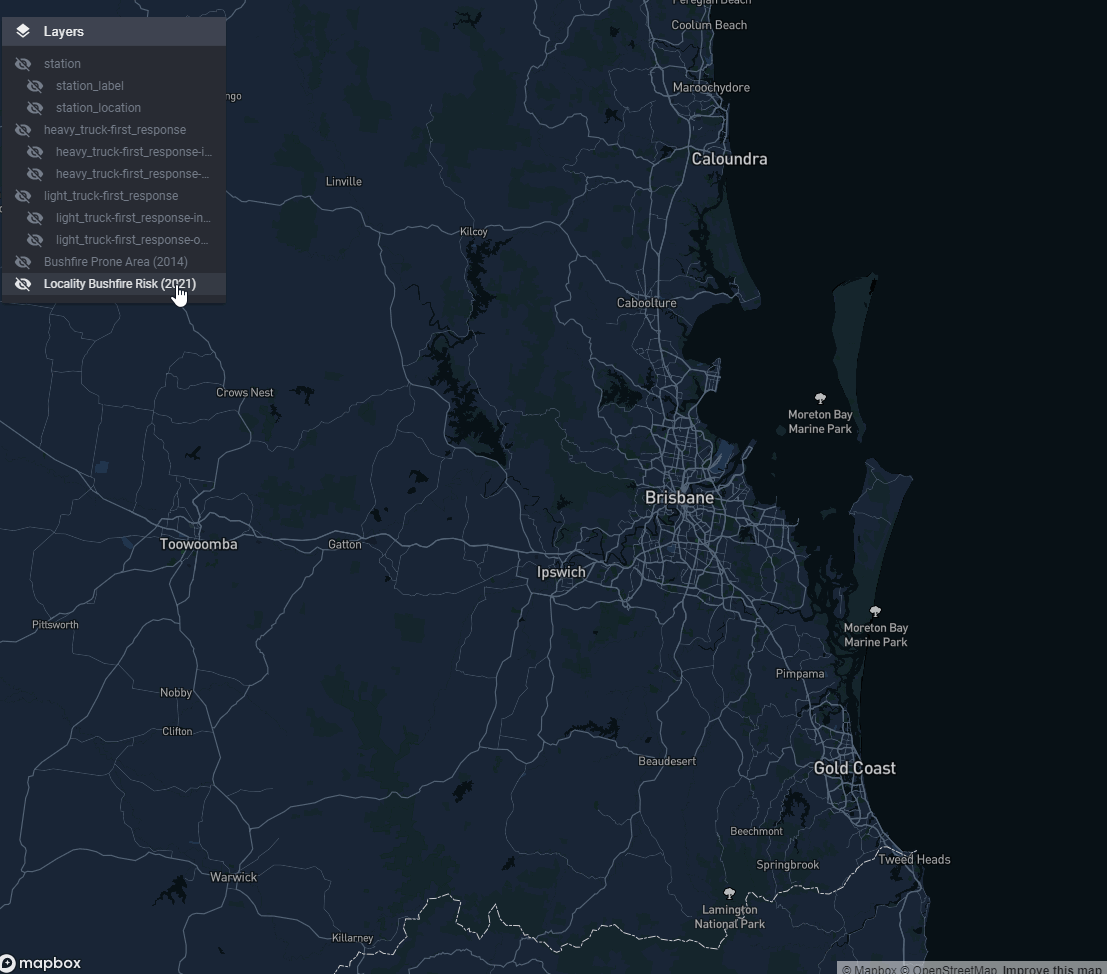Toggle visibility of station_label
1107x974 pixels.
coord(34,85)
